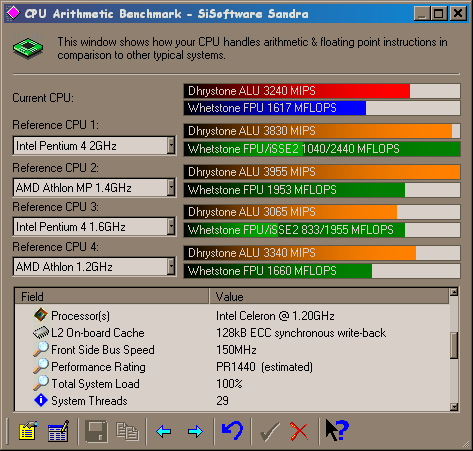Click the System Threads info icon
473x451 pixels.
point(41,400)
